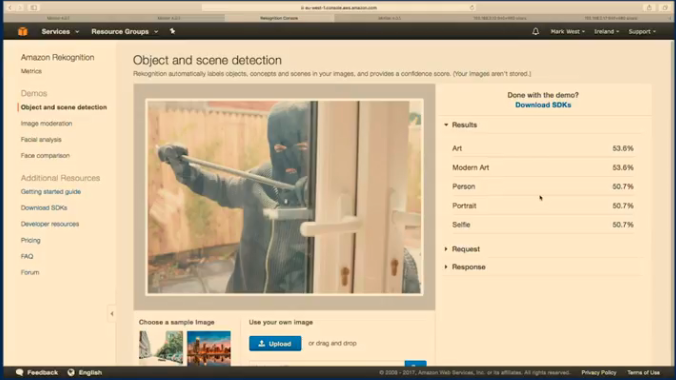Click the browser back arrow
Screen dimensions: 676x380
tap(10, 7)
